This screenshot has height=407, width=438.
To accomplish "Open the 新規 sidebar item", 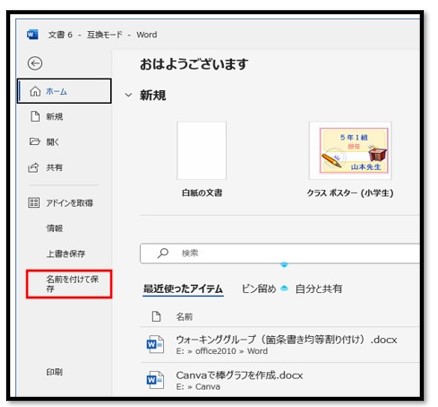I will point(54,117).
